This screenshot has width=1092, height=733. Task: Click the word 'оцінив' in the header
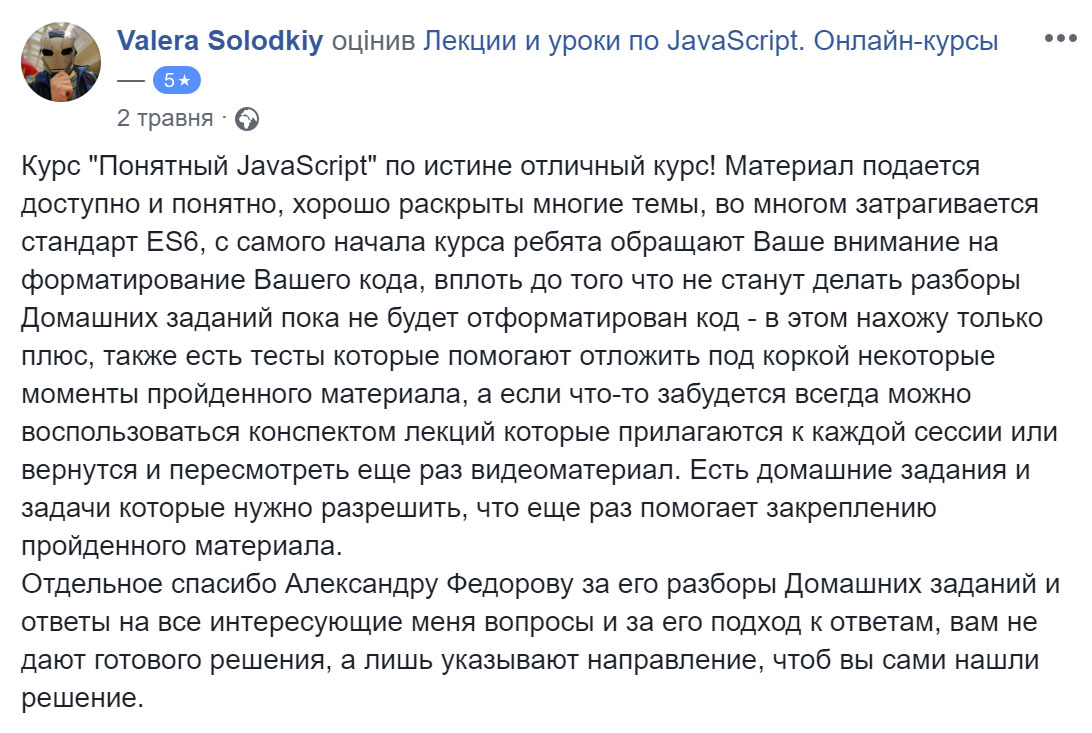click(x=373, y=41)
